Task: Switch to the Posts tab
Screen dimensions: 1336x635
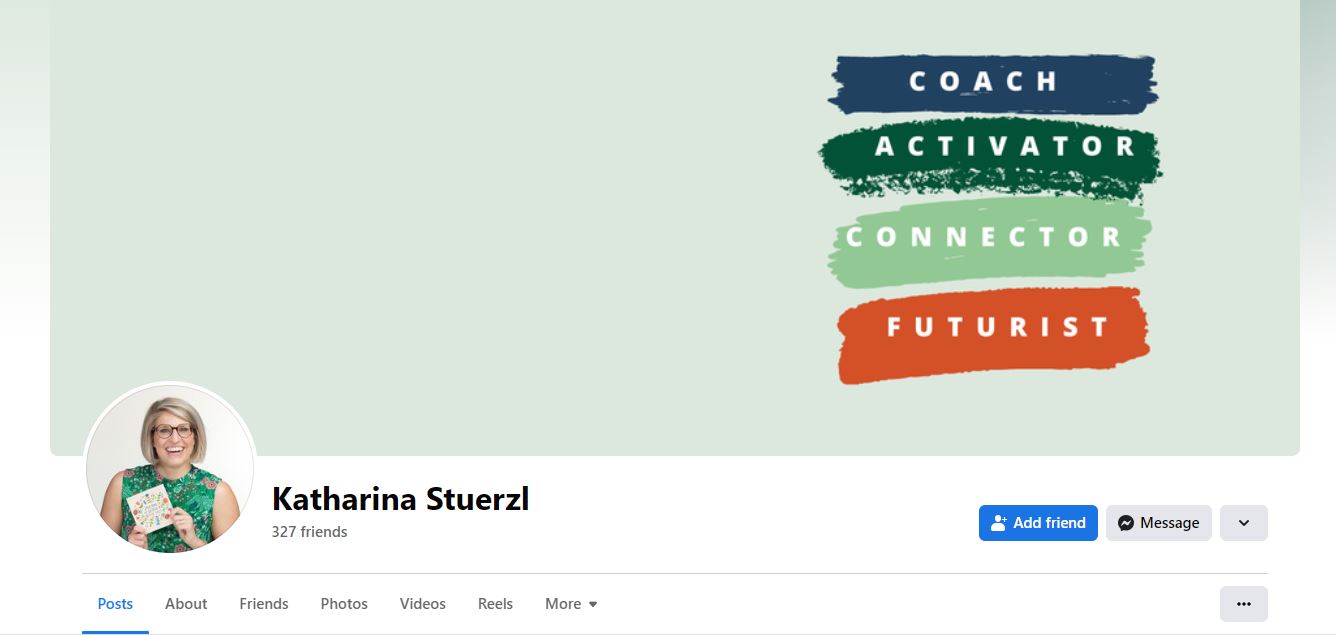Action: tap(115, 604)
